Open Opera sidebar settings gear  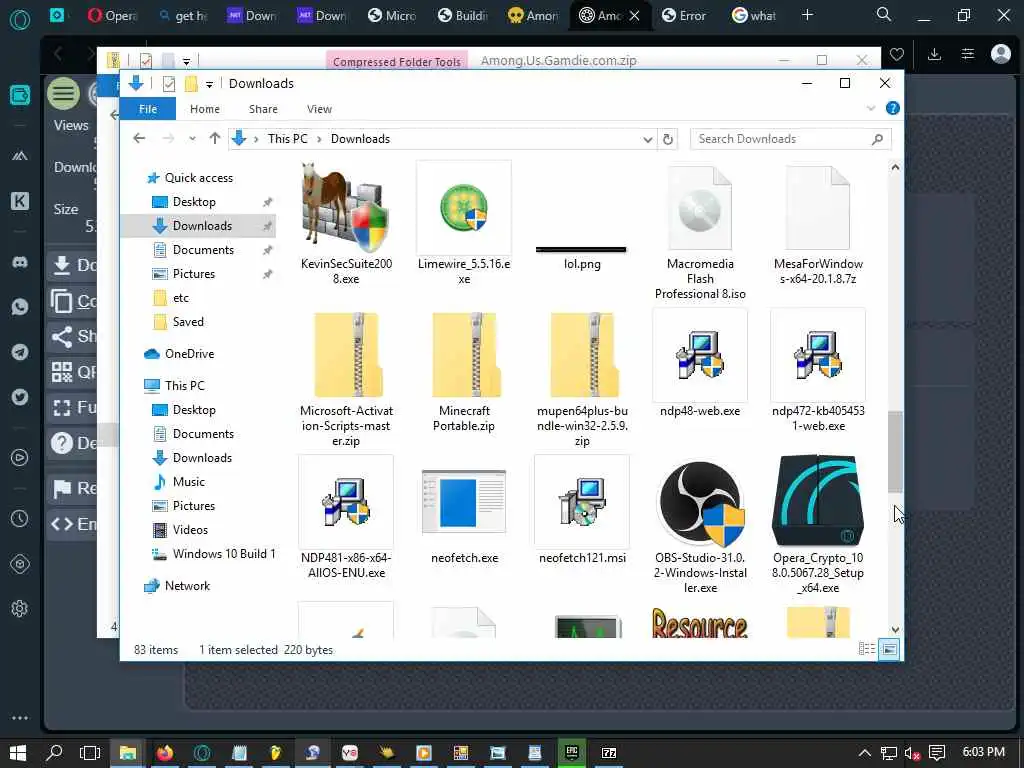pos(20,609)
